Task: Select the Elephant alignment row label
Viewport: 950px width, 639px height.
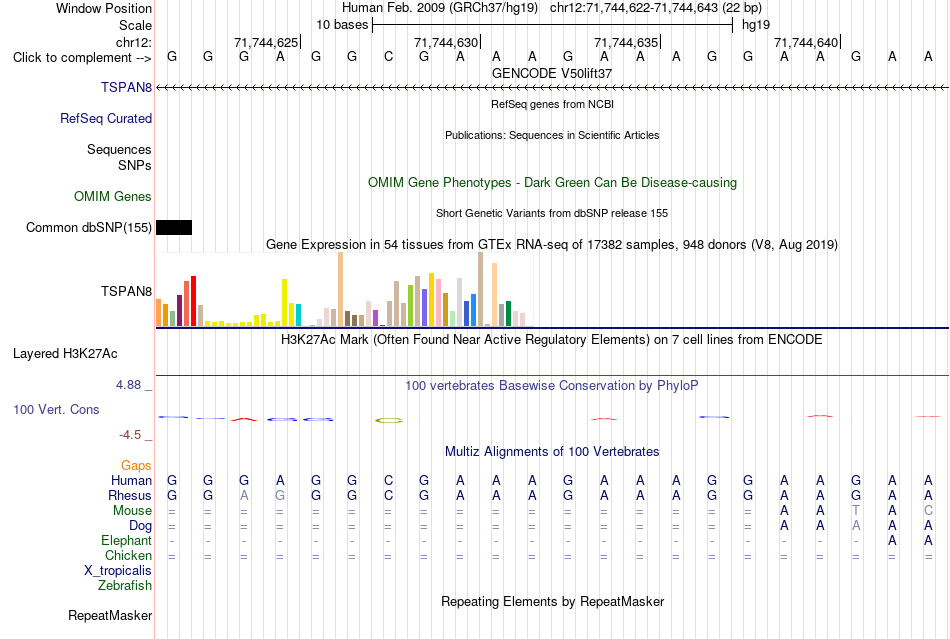Action: pyautogui.click(x=126, y=540)
